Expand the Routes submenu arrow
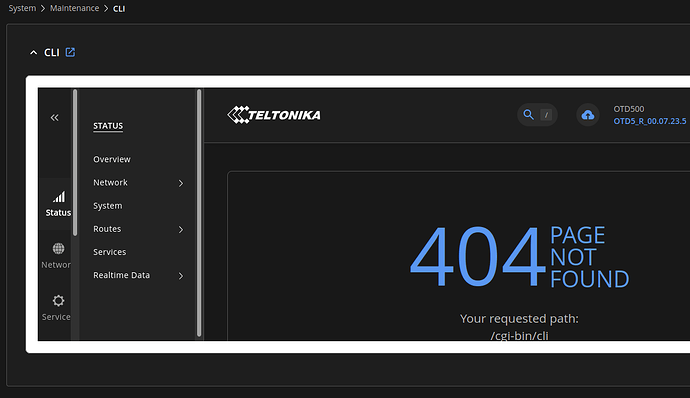 [x=180, y=229]
